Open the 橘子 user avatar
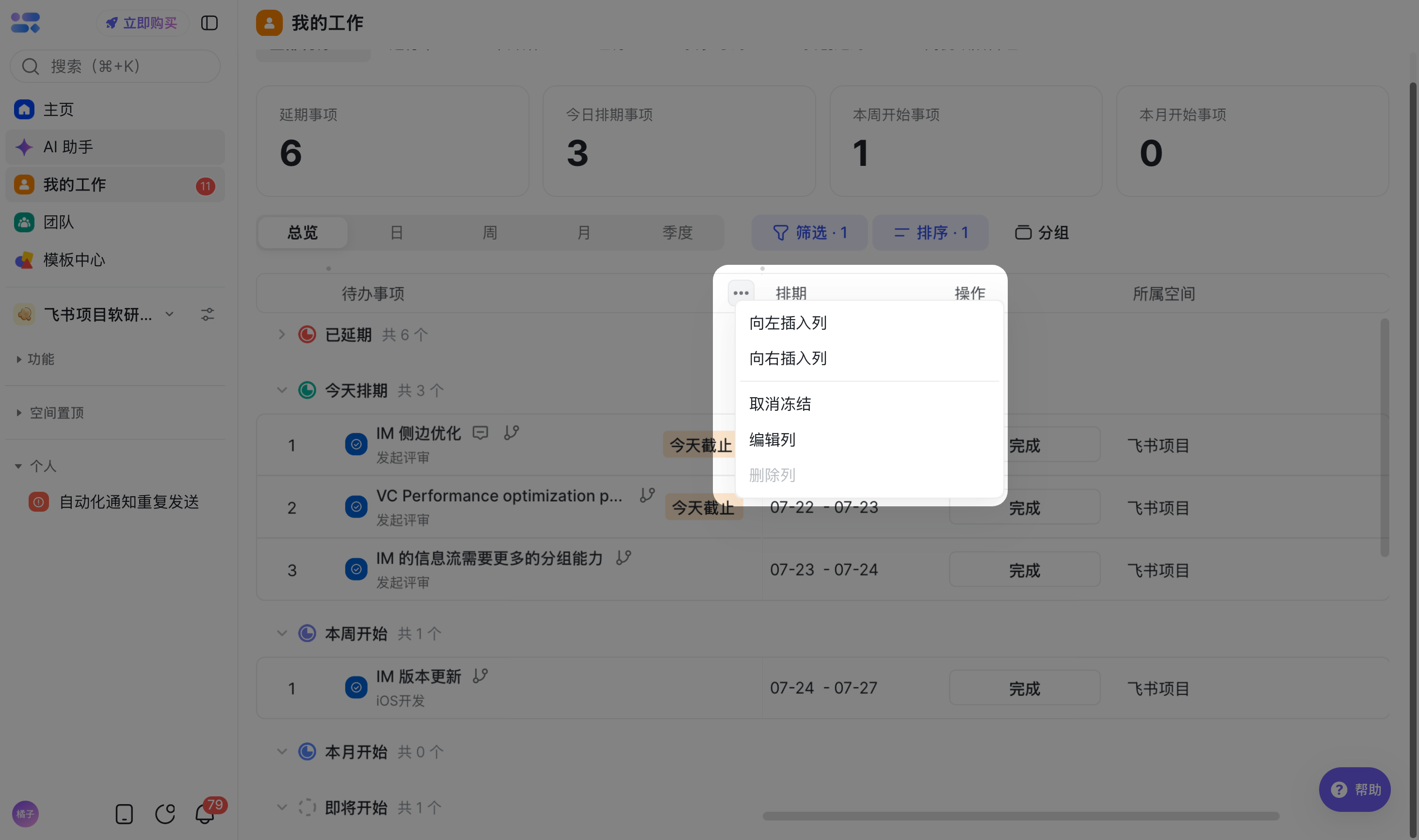 (x=25, y=814)
